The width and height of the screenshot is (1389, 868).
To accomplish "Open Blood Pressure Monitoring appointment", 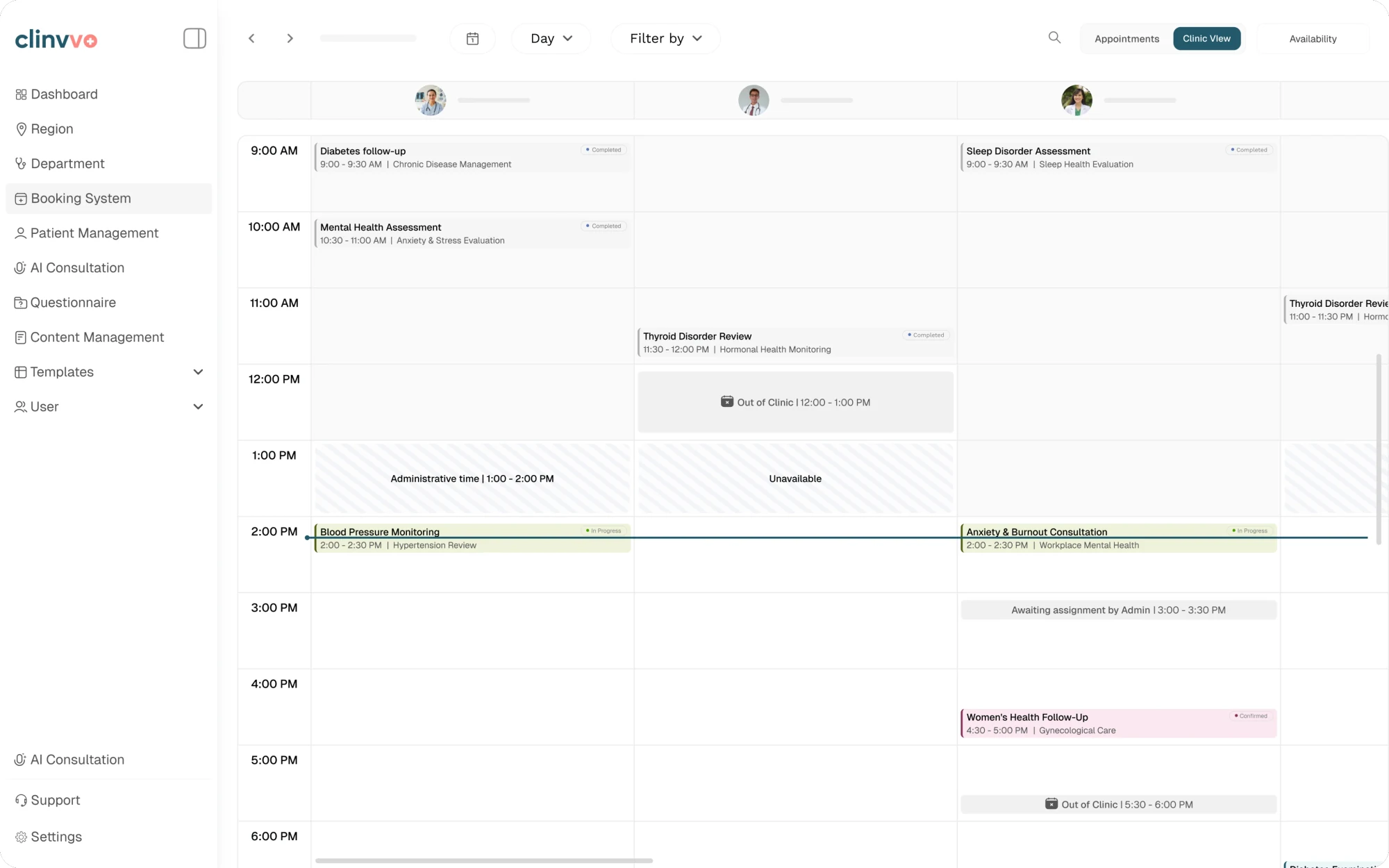I will point(472,538).
